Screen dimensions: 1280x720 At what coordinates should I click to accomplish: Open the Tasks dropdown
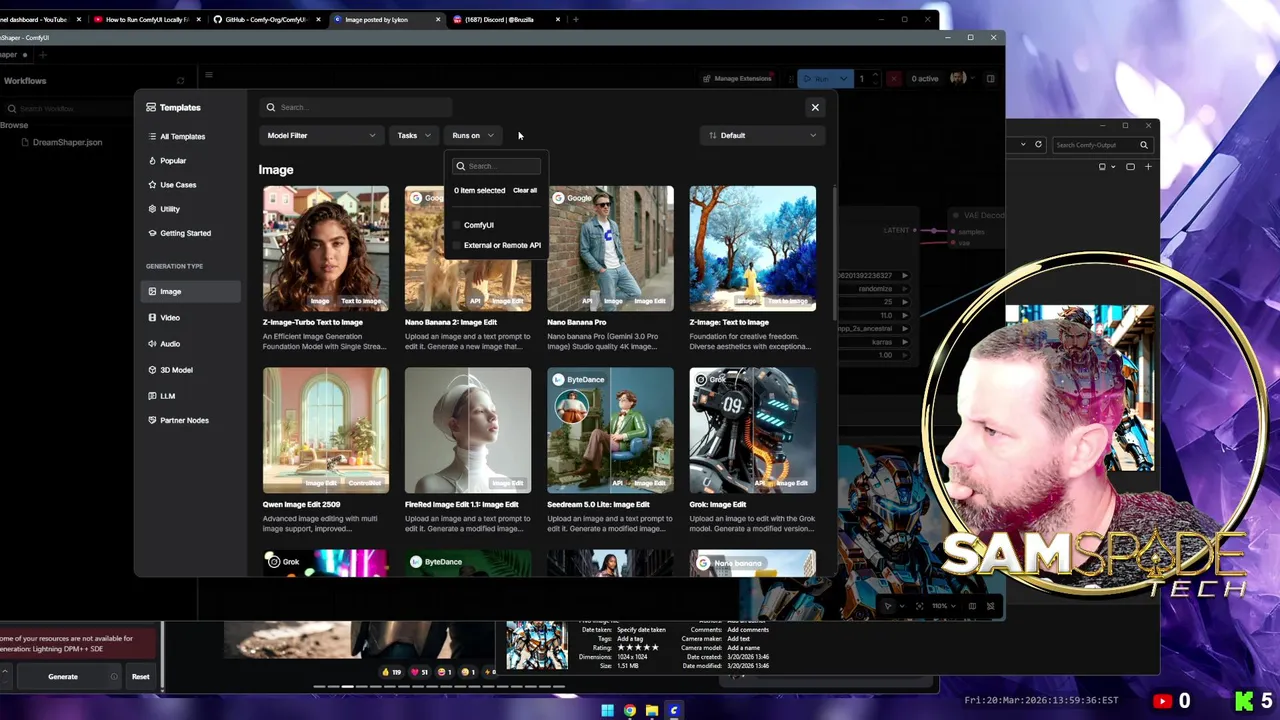click(413, 135)
